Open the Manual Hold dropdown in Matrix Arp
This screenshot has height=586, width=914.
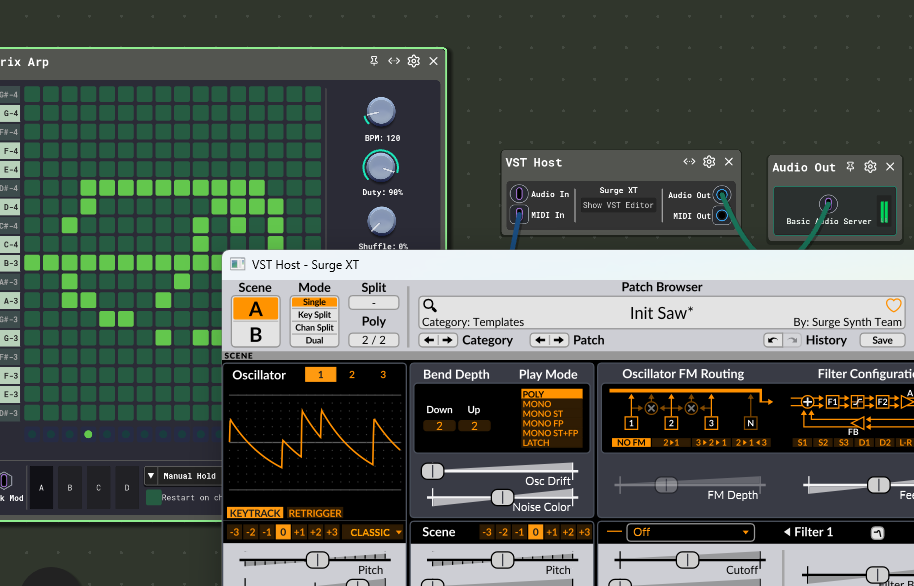click(182, 476)
